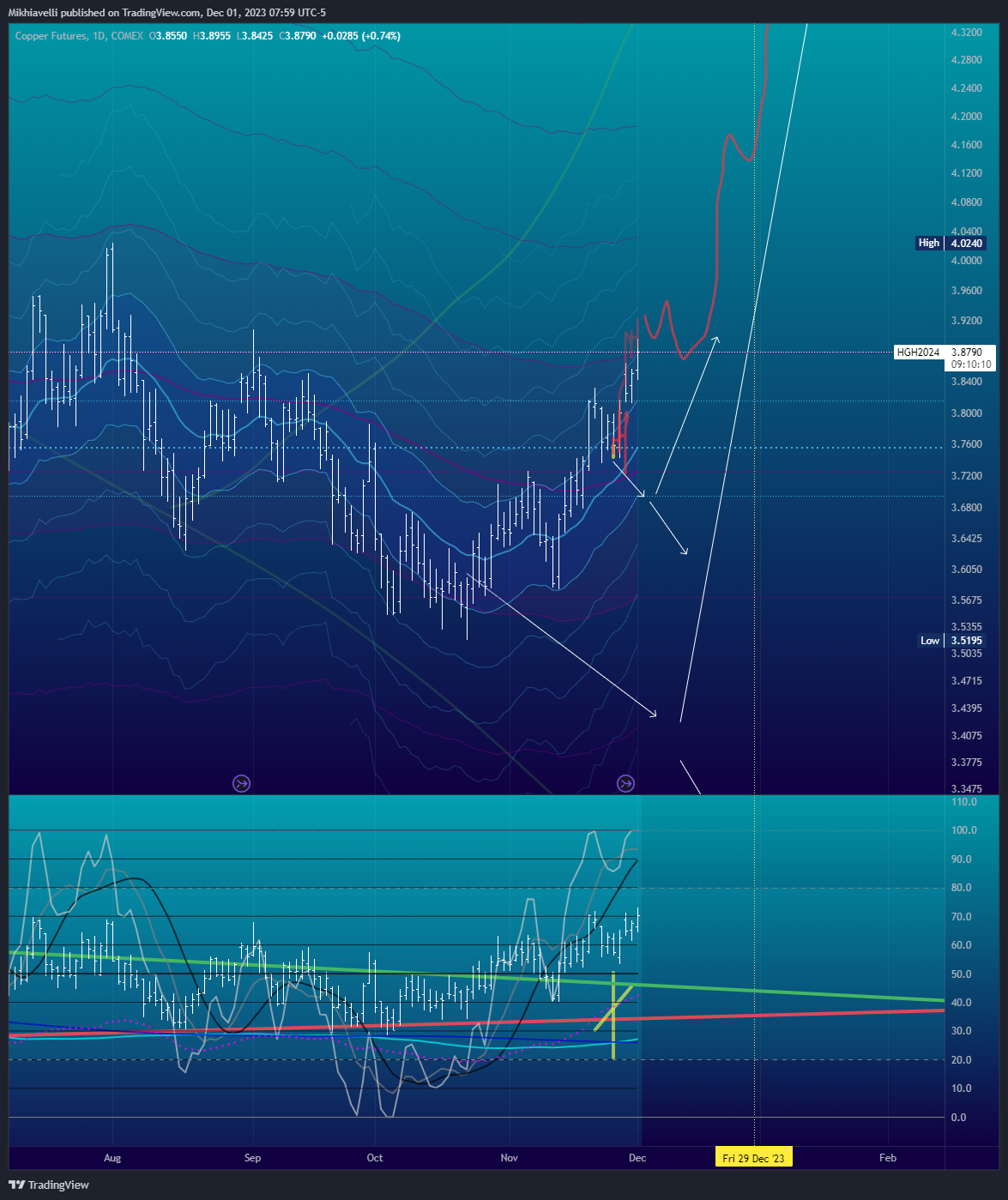Click the change value +0.0285 (+0.74%)
The width and height of the screenshot is (1008, 1200).
click(x=361, y=36)
